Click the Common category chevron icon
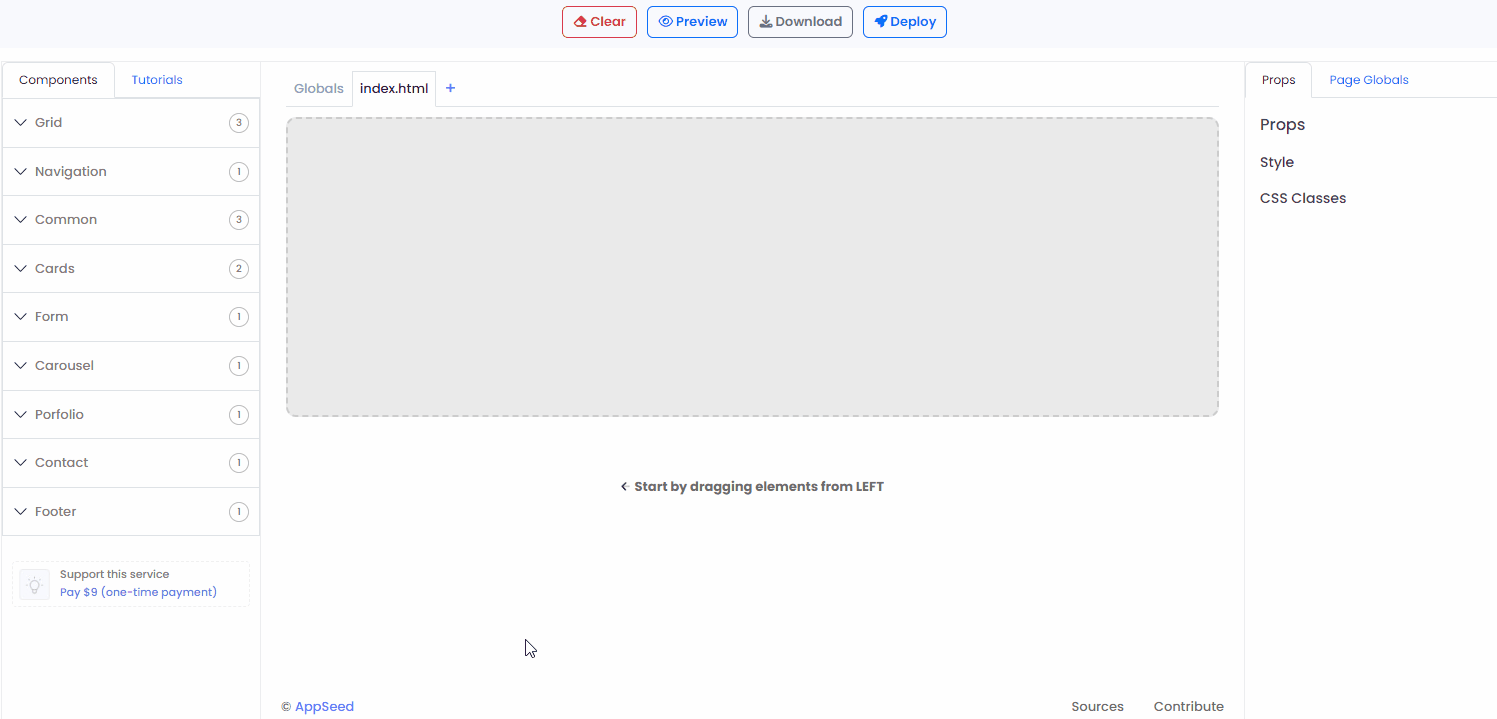Image resolution: width=1497 pixels, height=719 pixels. (20, 219)
